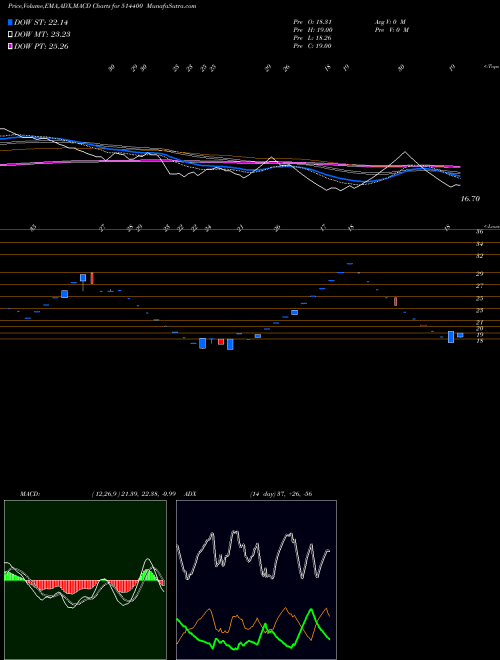500x660 pixels.
Task: Click the 'Pre O: 18.31' open value
Action: 312,22
